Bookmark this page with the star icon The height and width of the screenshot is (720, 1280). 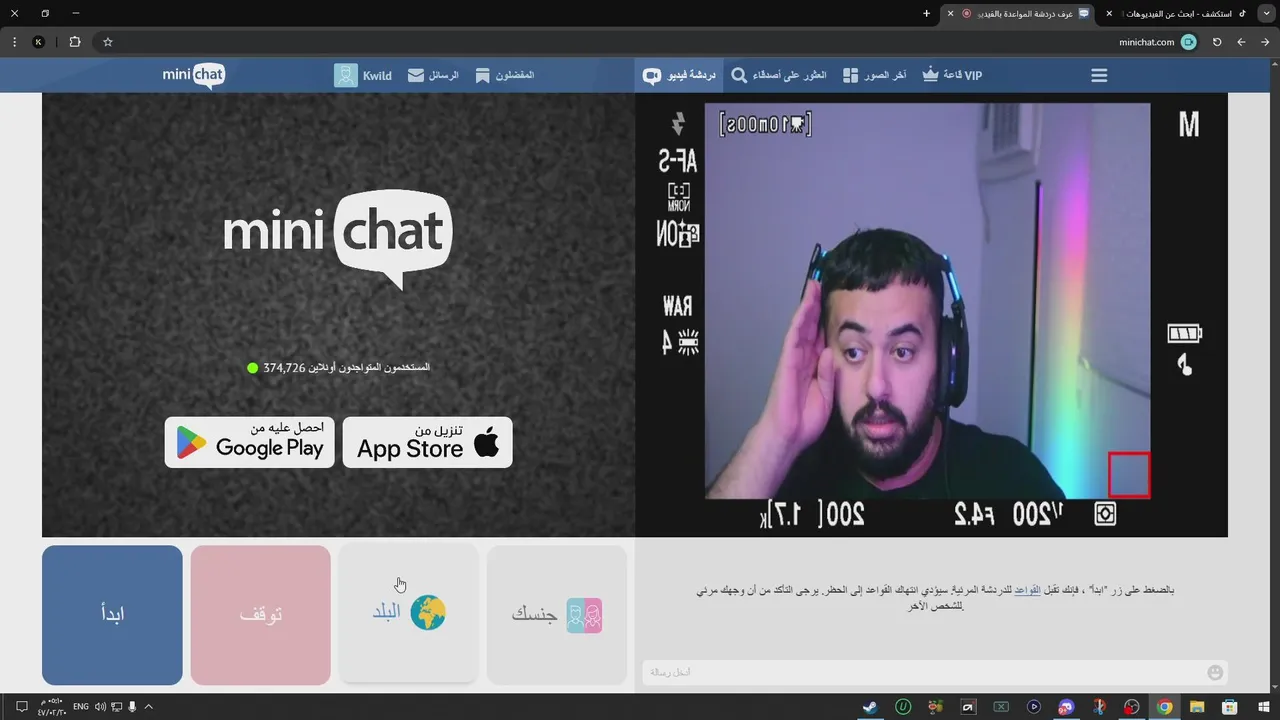point(108,42)
